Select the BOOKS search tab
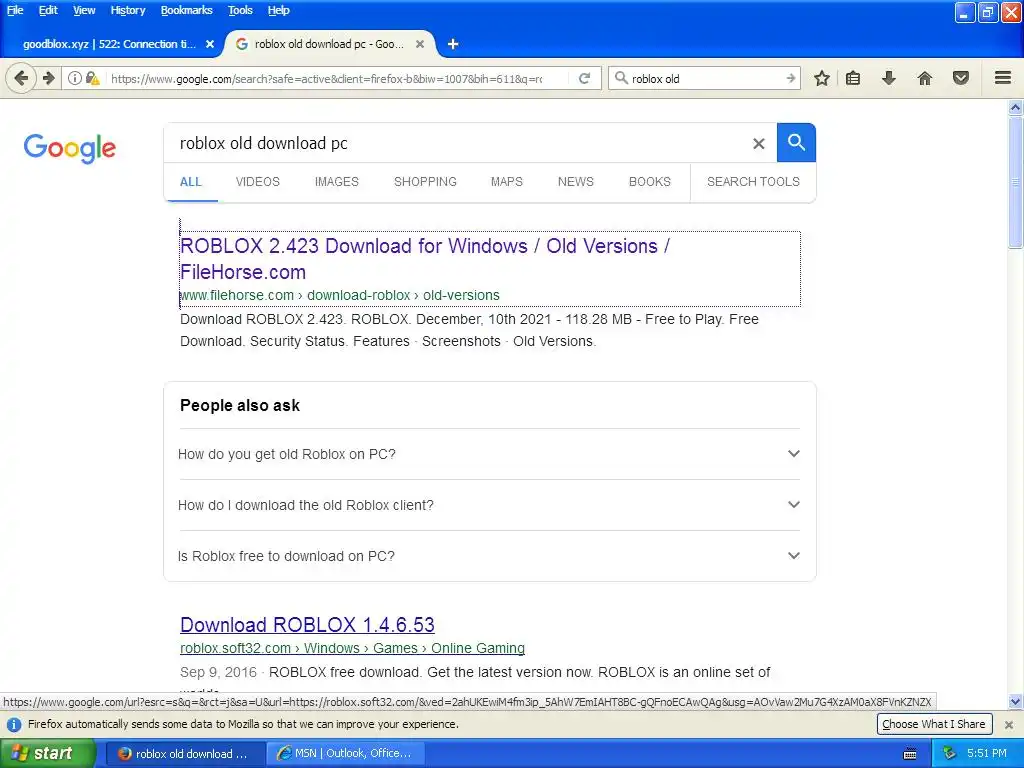The image size is (1024, 768). point(649,182)
